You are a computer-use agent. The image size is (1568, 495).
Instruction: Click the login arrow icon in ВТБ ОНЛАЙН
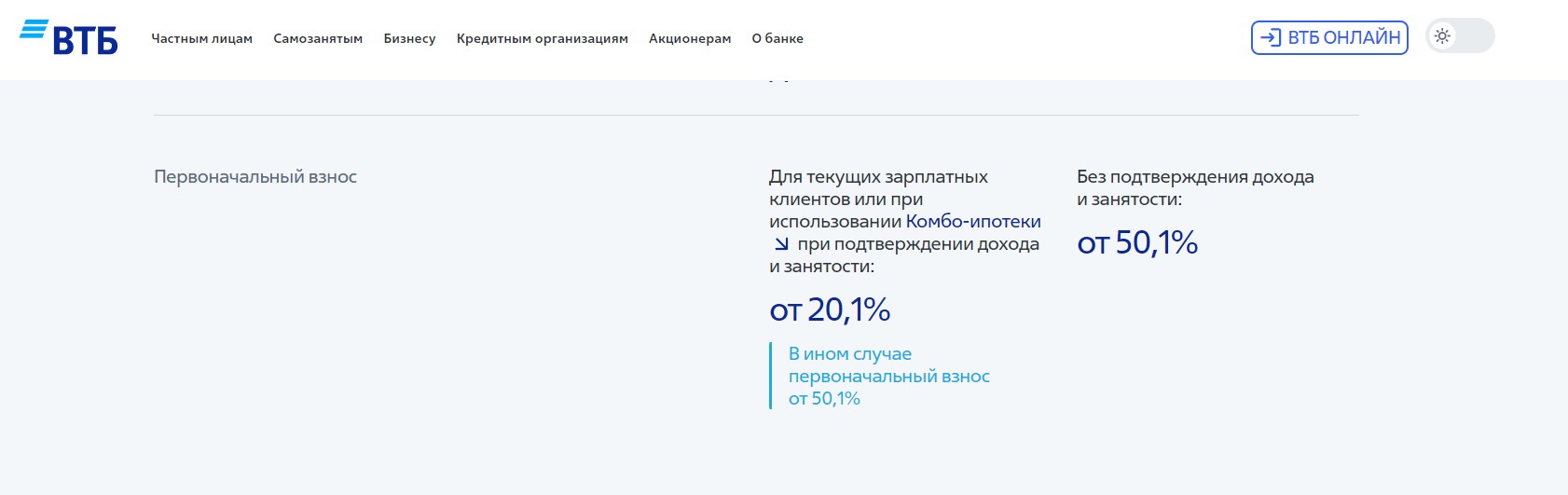point(1270,37)
